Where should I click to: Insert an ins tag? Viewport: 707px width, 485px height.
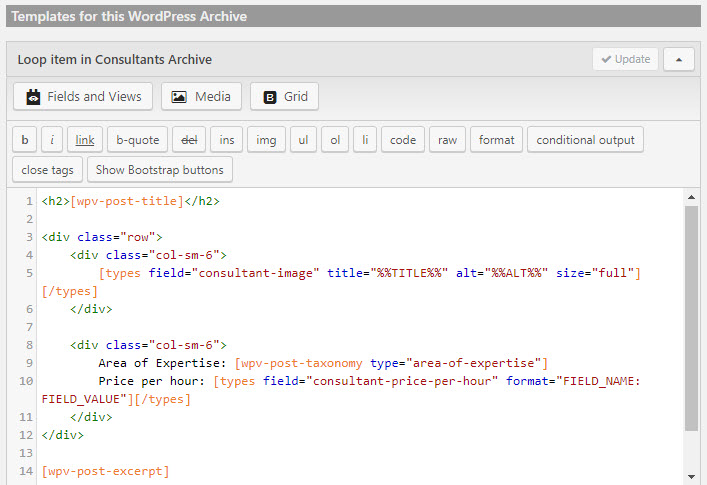[227, 140]
